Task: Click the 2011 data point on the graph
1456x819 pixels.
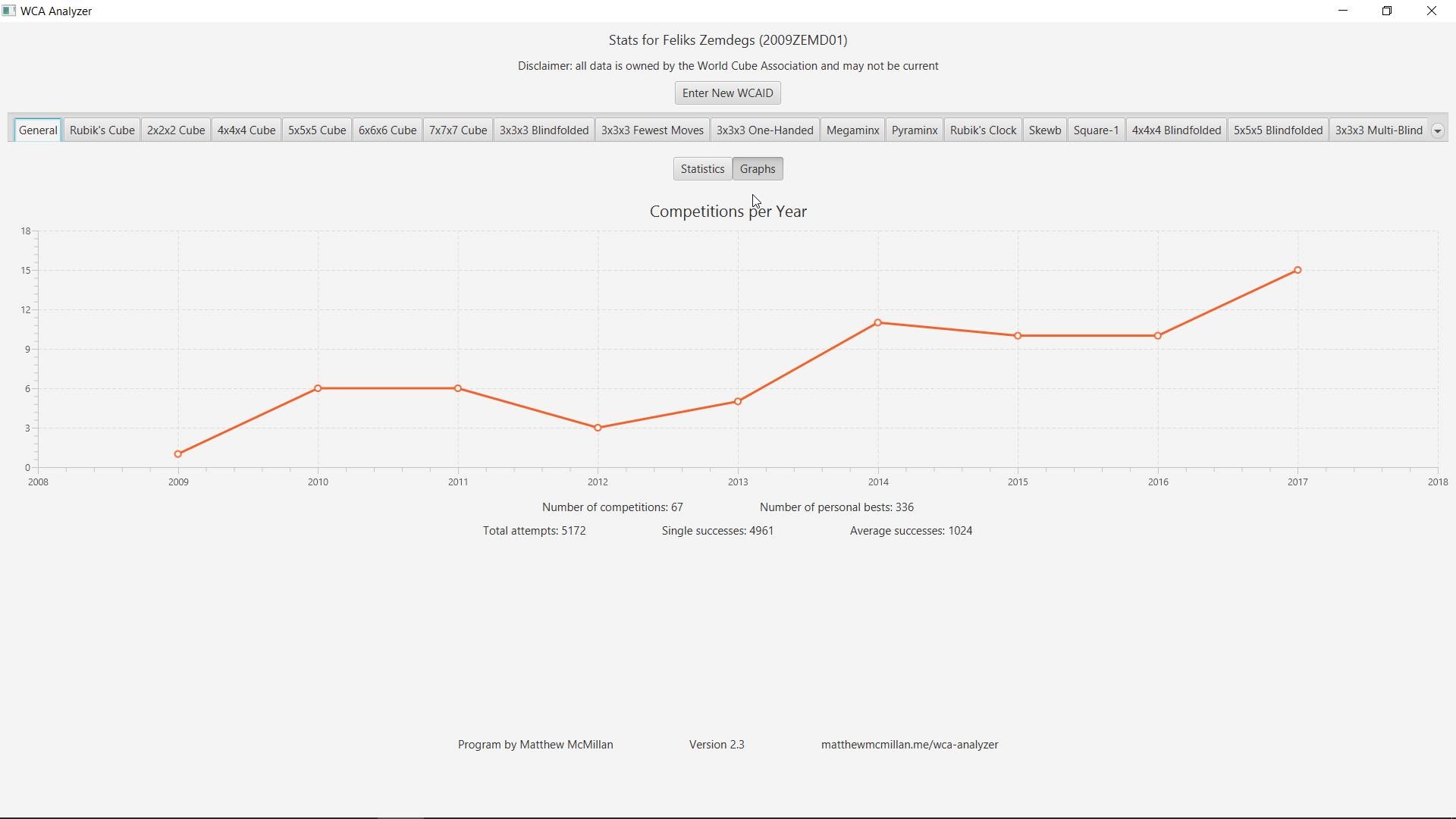Action: [x=458, y=388]
